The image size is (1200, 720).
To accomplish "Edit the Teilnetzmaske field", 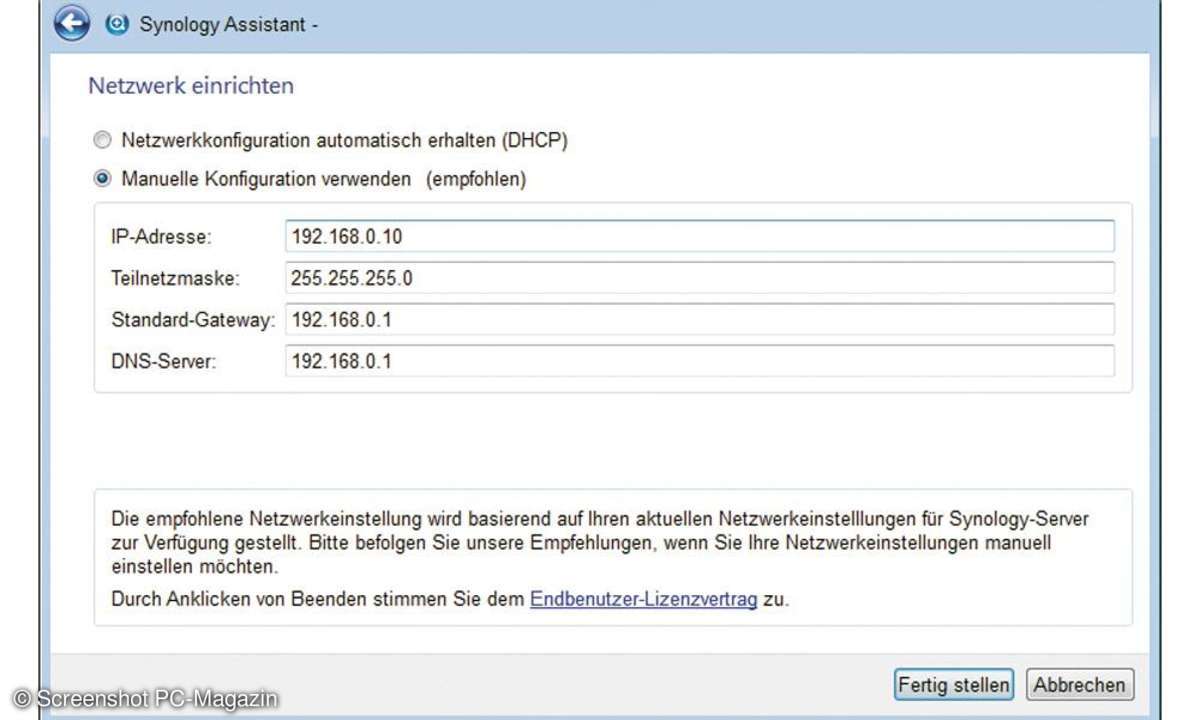I will [699, 278].
